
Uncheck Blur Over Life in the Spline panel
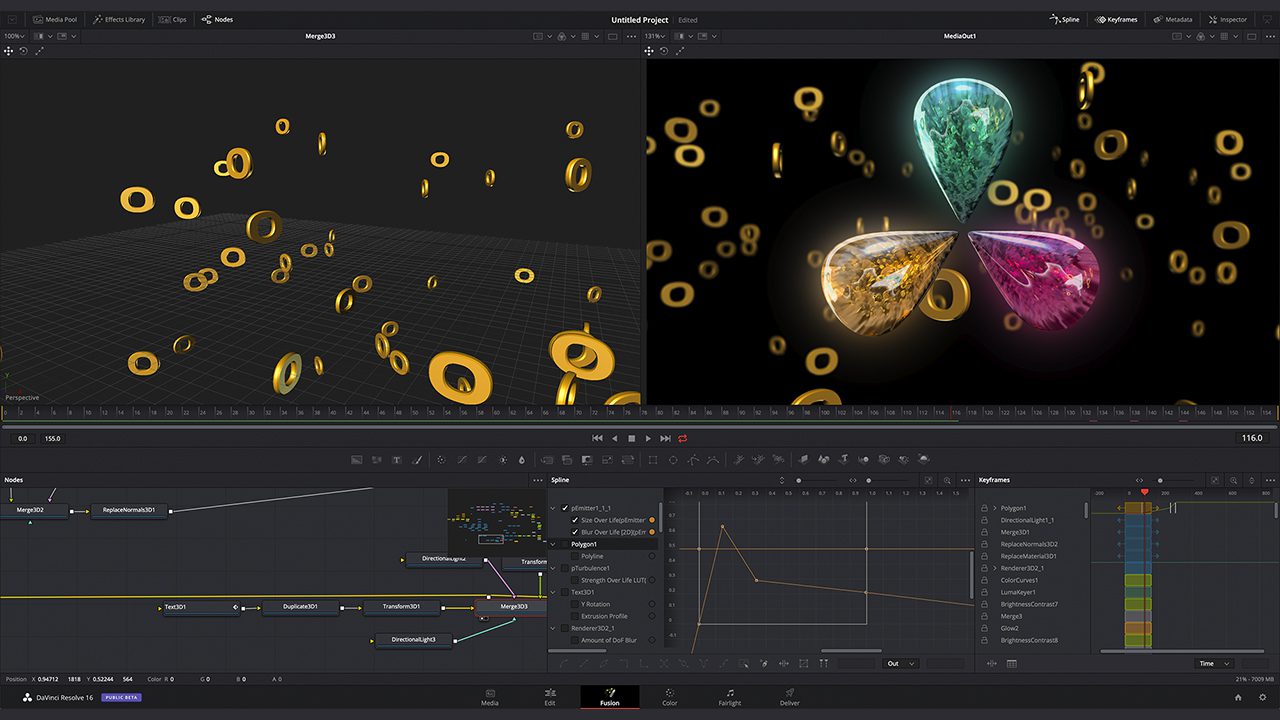click(575, 532)
